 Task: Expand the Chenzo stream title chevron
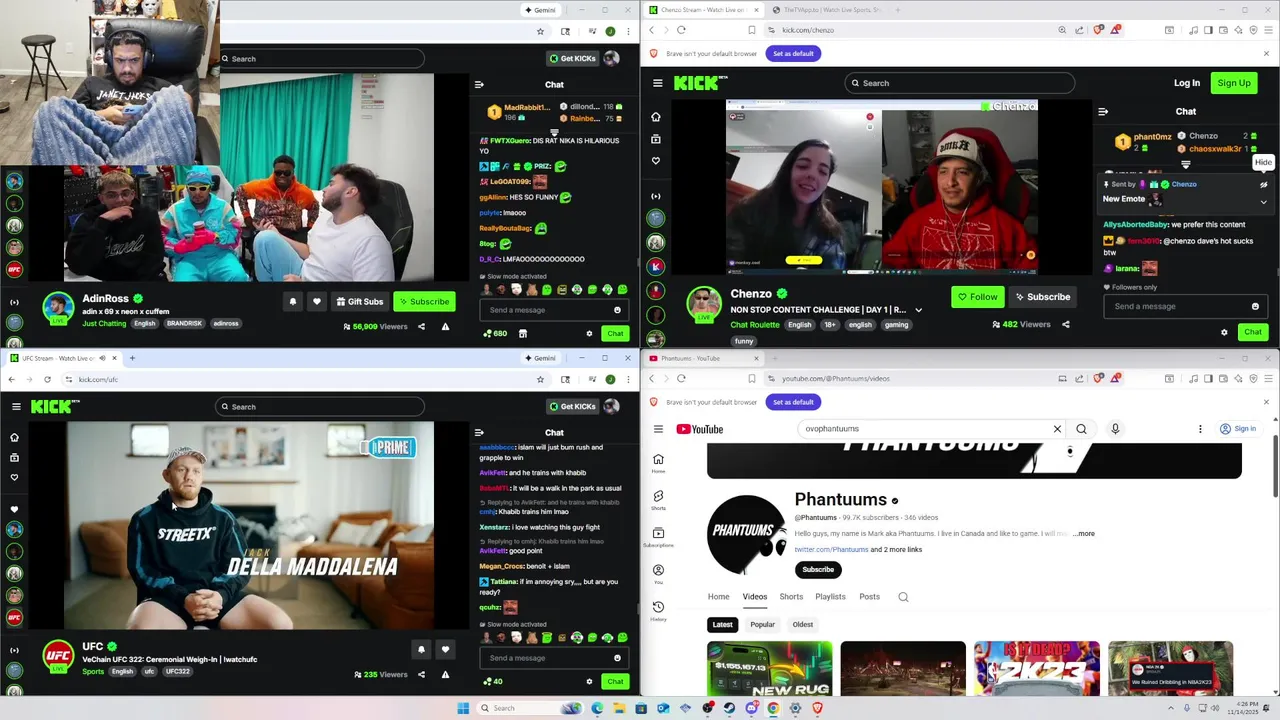click(x=918, y=310)
